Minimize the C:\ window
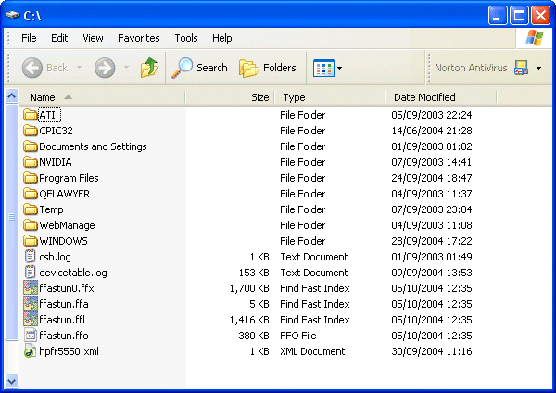The image size is (556, 393). pyautogui.click(x=497, y=15)
